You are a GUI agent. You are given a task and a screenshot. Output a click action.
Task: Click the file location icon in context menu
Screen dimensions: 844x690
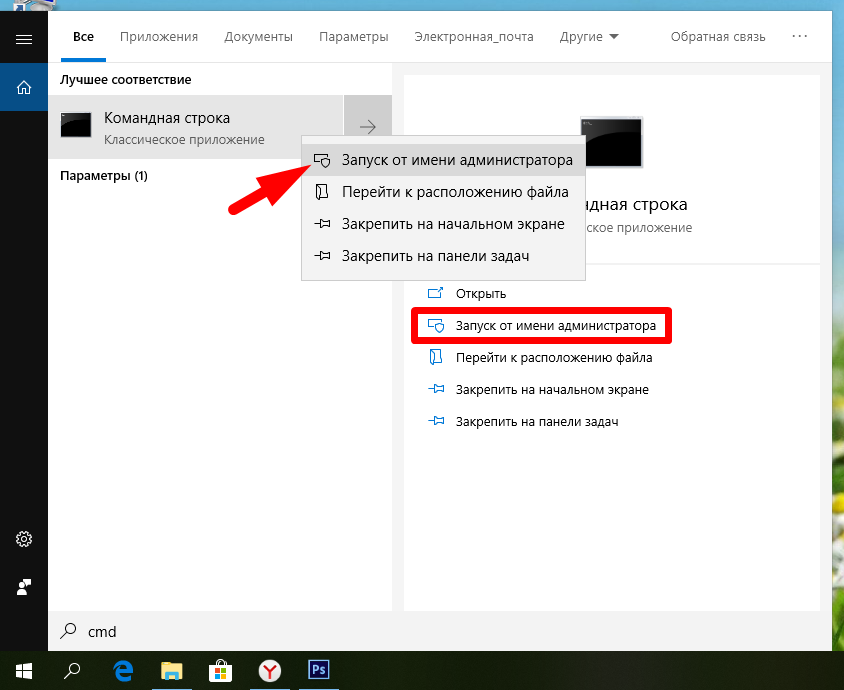[x=322, y=192]
